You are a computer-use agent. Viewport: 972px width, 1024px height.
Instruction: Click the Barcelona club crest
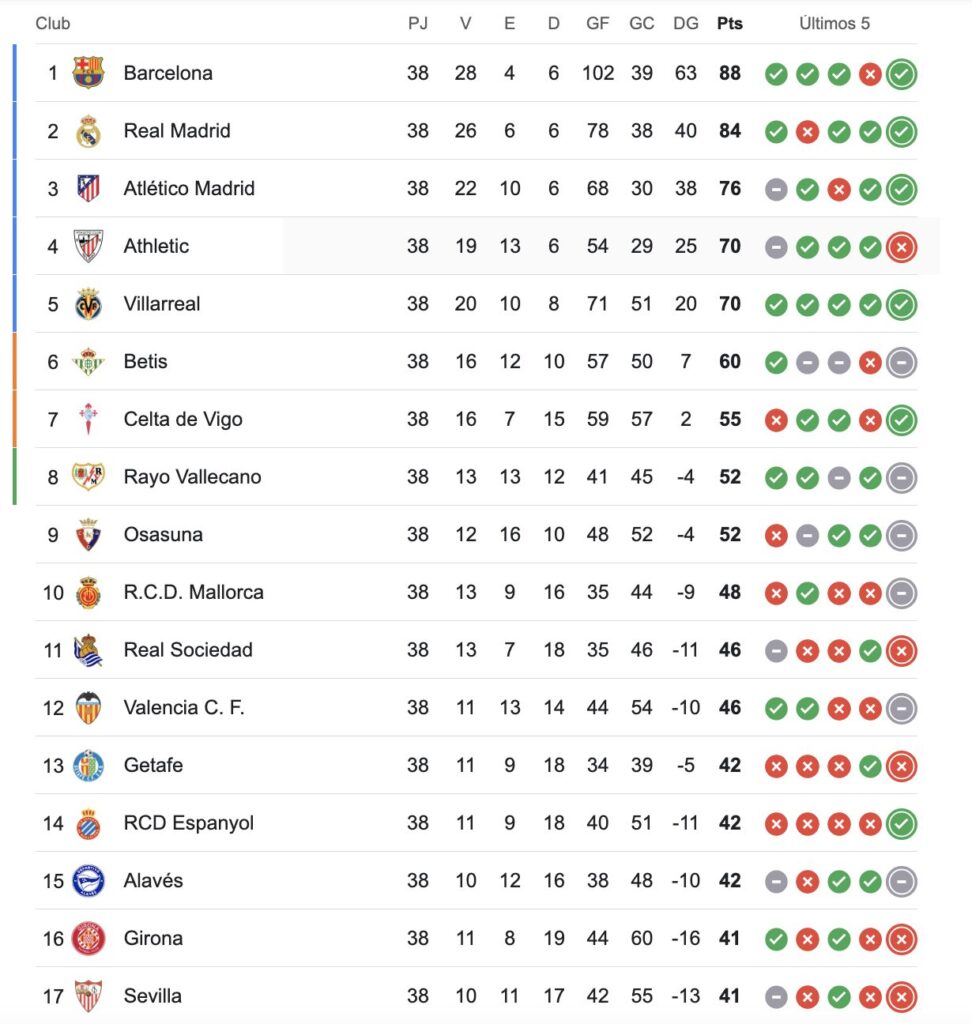pyautogui.click(x=88, y=72)
